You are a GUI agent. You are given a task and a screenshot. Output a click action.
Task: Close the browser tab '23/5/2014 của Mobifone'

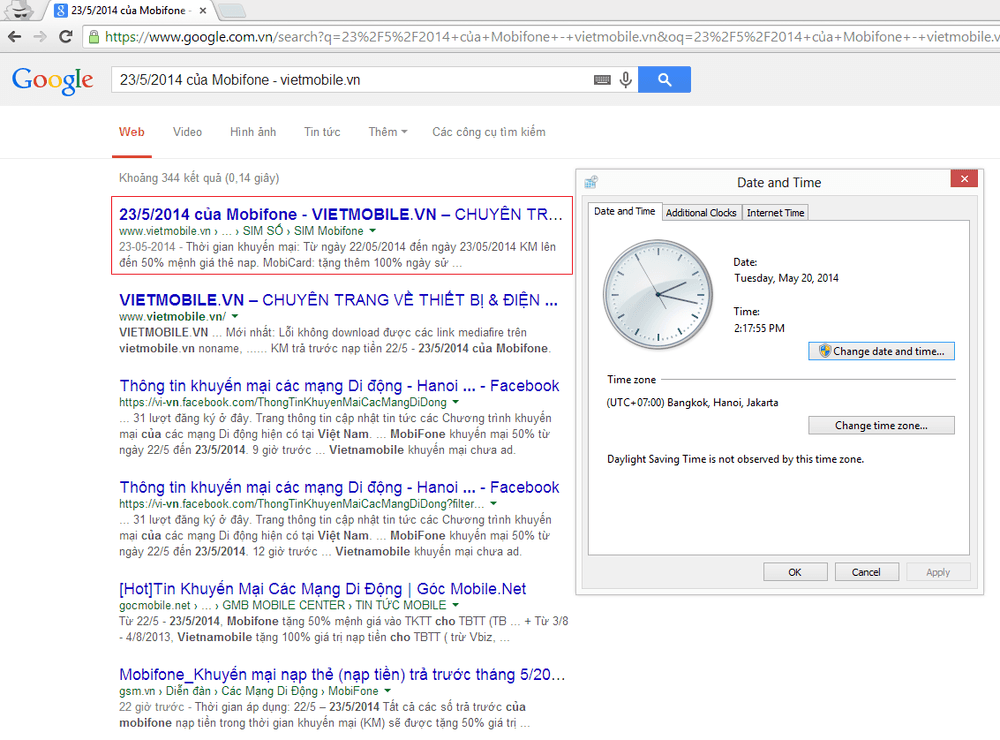(203, 11)
